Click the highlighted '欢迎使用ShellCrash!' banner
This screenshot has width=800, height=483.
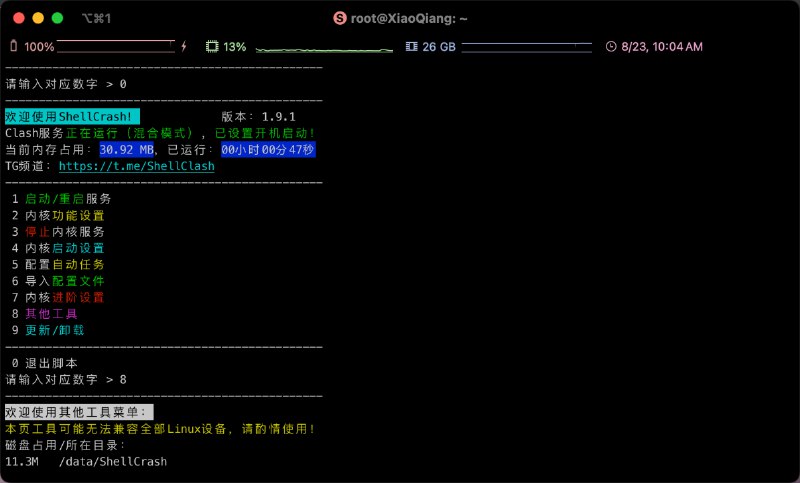point(72,117)
